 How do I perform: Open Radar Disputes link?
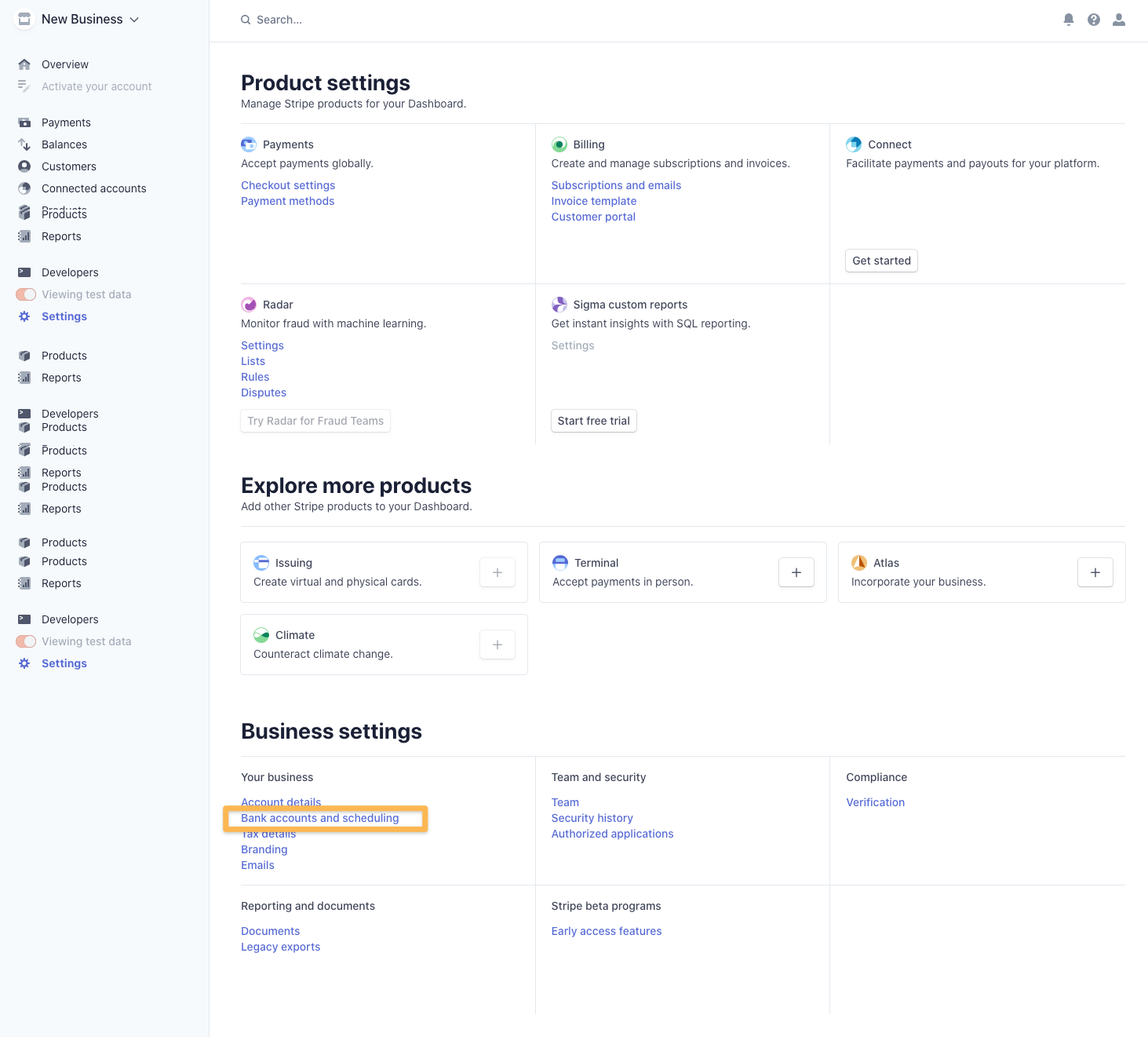(264, 393)
